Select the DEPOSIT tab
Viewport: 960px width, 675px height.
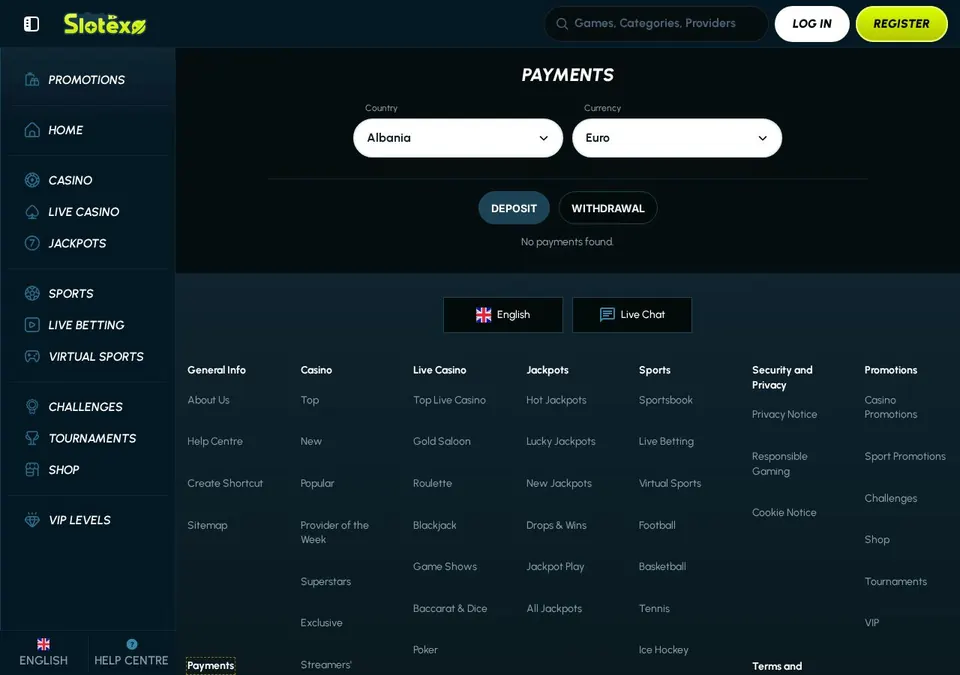tap(514, 208)
